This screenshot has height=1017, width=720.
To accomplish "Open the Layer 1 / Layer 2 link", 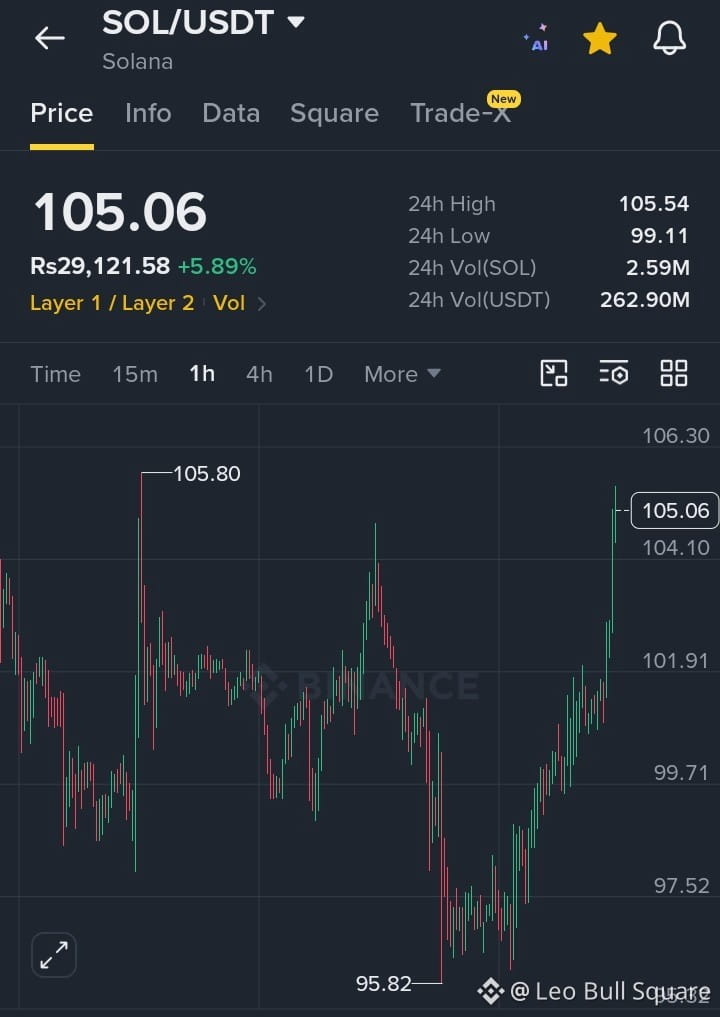I will coord(112,303).
